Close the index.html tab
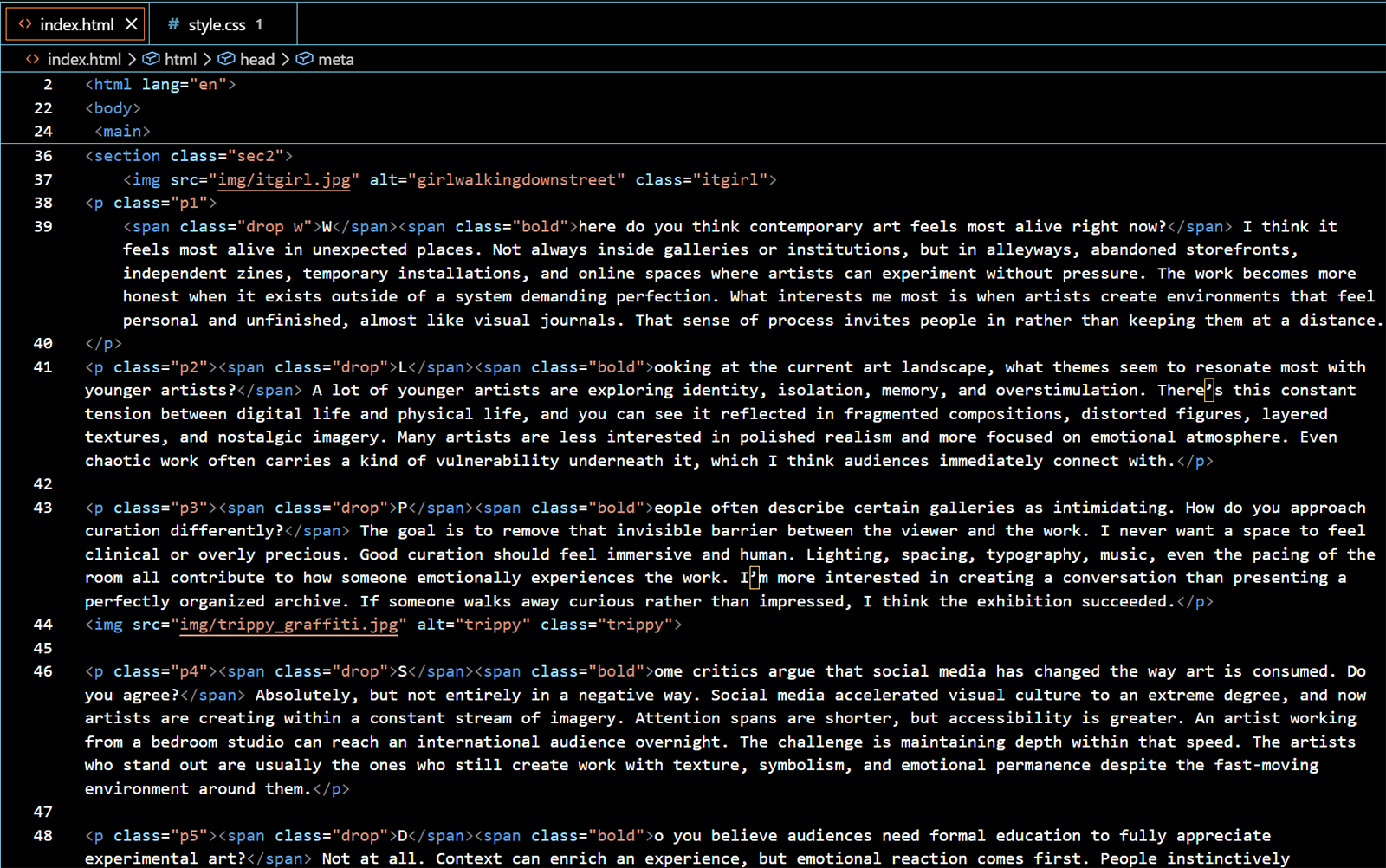Screen dimensions: 1386x868 [131, 24]
